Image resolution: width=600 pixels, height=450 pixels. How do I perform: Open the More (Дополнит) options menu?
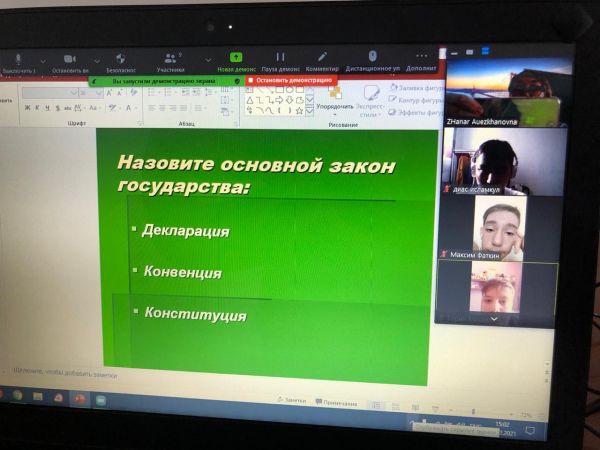point(421,56)
